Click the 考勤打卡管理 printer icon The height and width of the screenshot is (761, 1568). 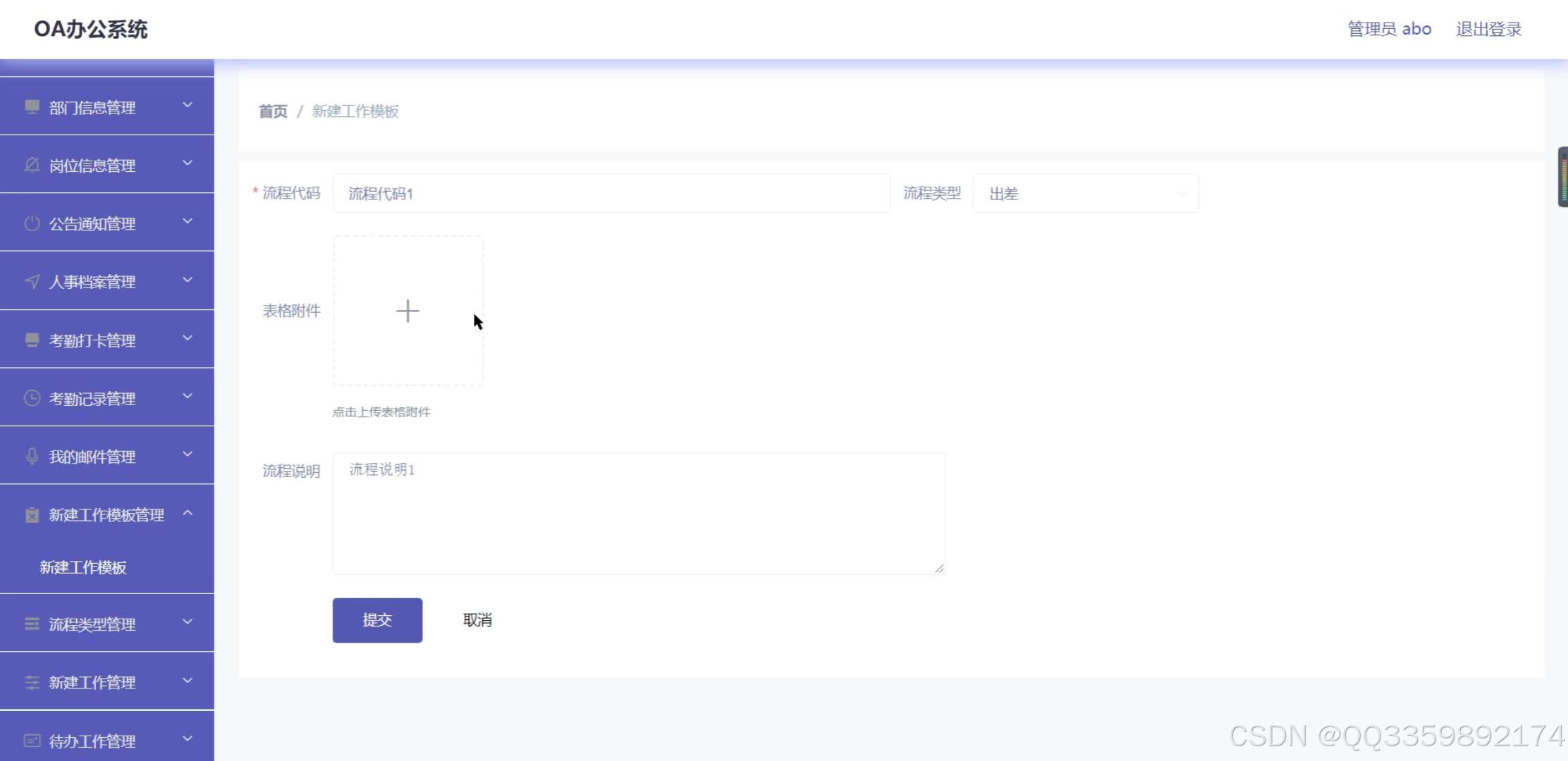[31, 339]
